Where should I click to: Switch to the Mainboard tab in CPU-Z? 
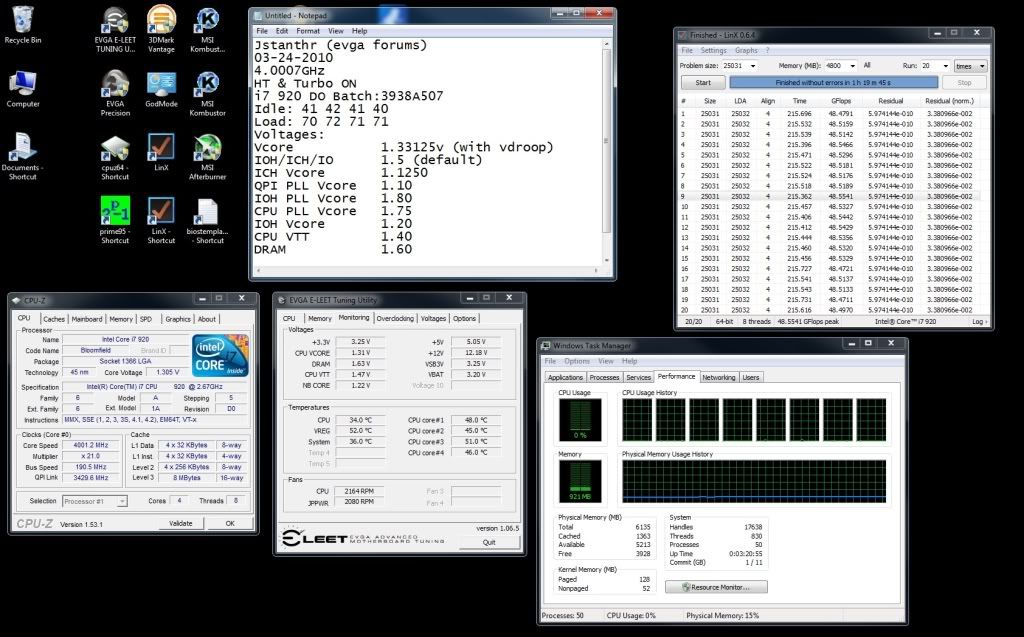coord(87,319)
